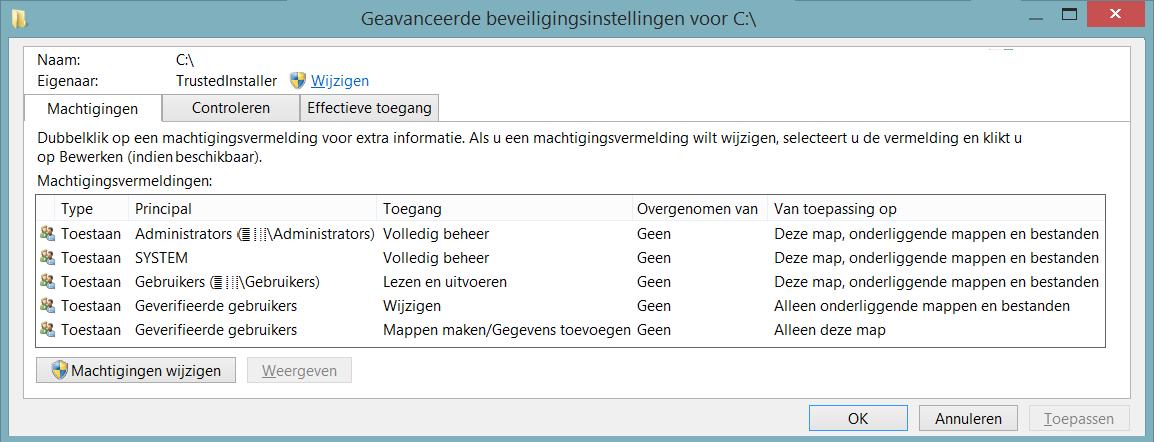Image resolution: width=1154 pixels, height=442 pixels.
Task: Click the Wijzigen owner link
Action: point(340,80)
